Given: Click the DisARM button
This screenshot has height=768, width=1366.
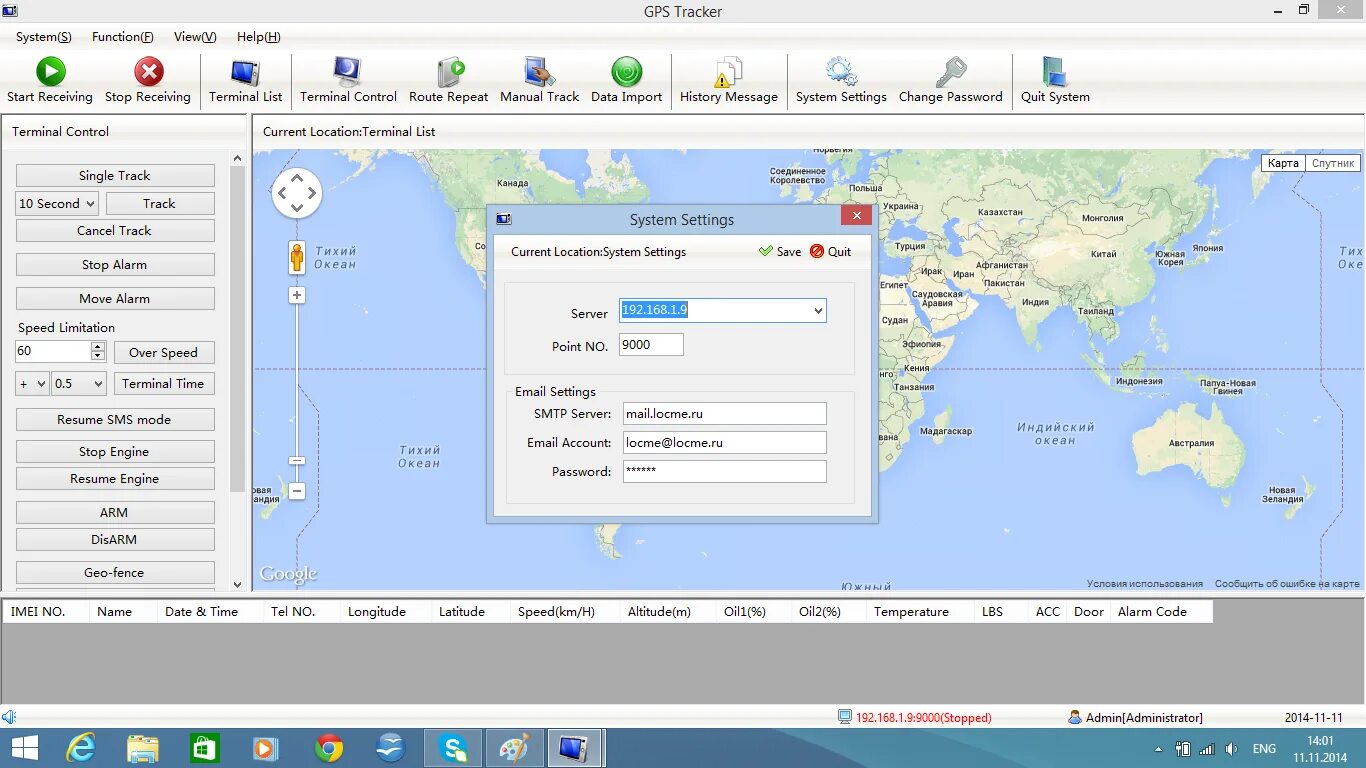Looking at the screenshot, I should (x=115, y=539).
